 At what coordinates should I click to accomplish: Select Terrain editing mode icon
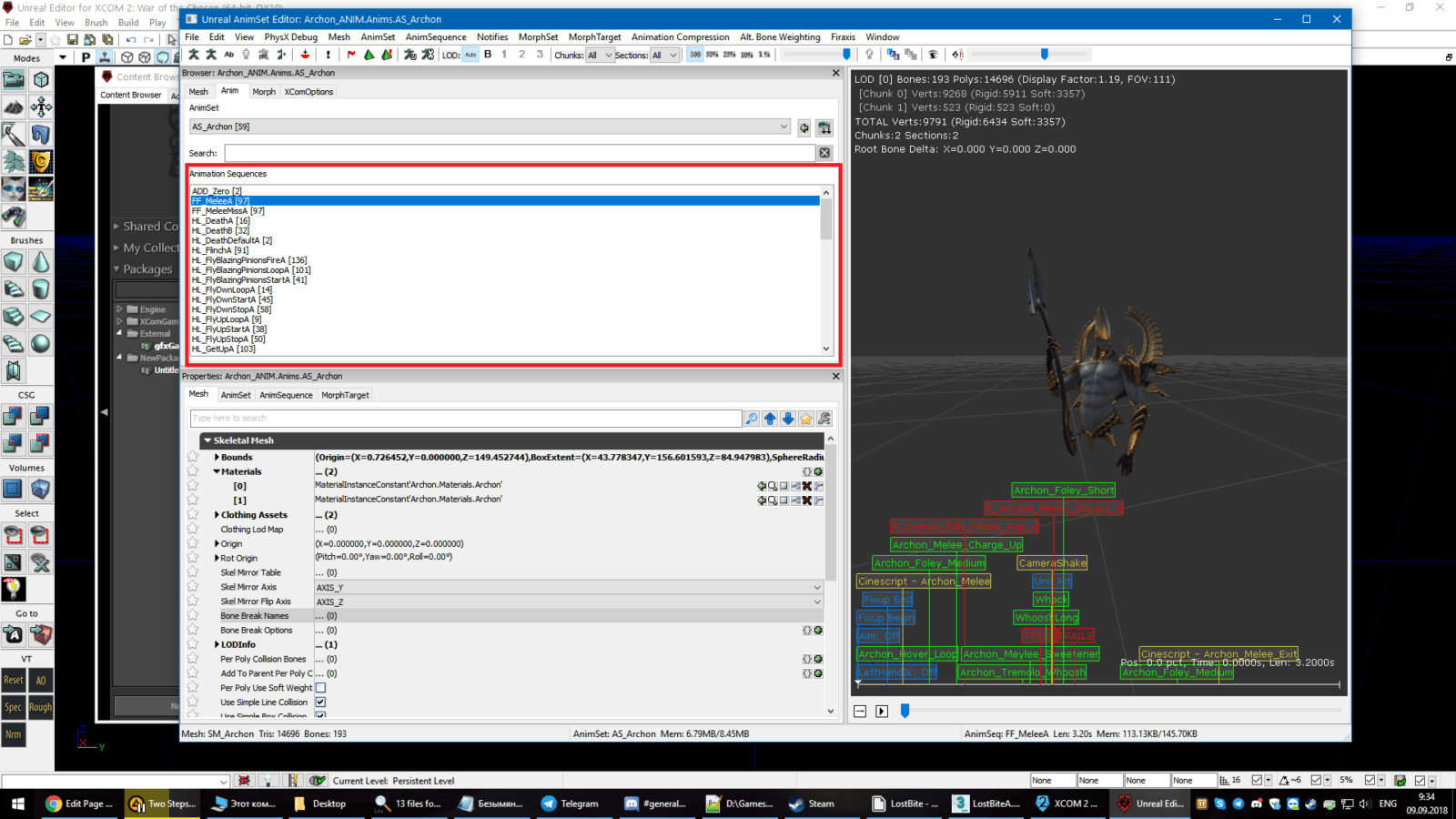(14, 106)
